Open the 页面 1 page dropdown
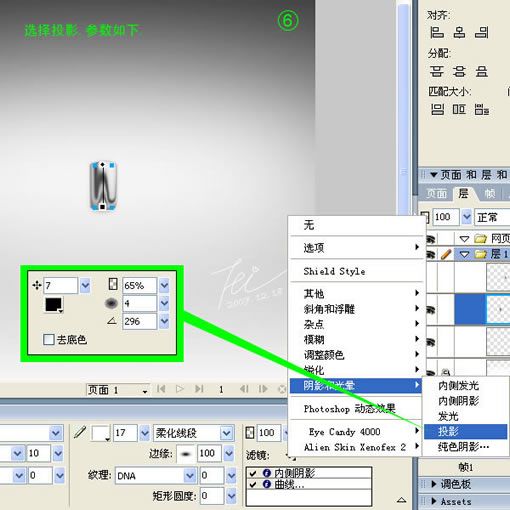Viewport: 510px width, 510px height. [x=145, y=391]
